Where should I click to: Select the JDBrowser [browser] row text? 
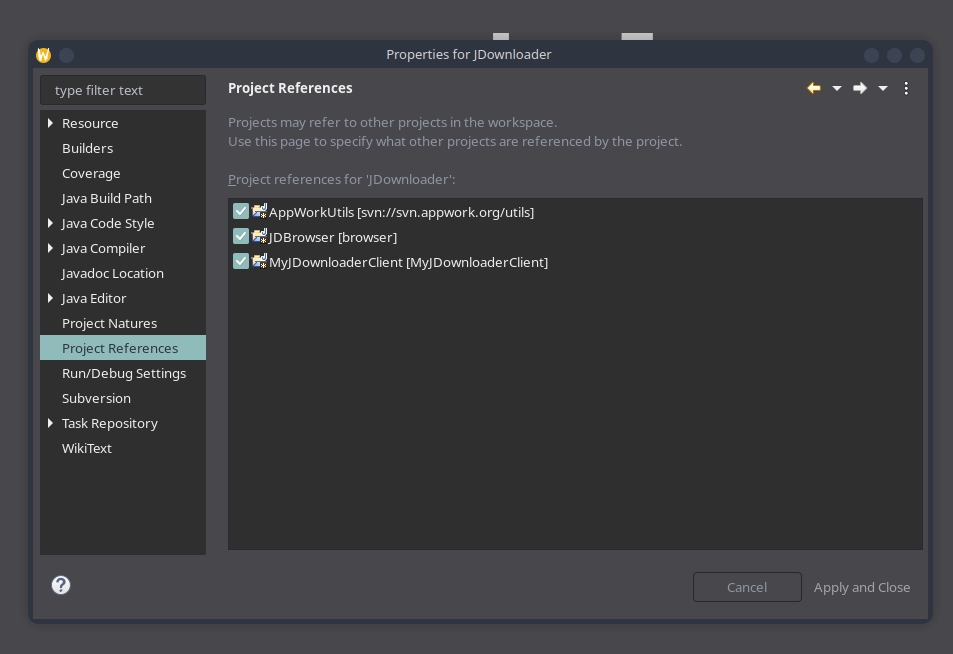333,237
